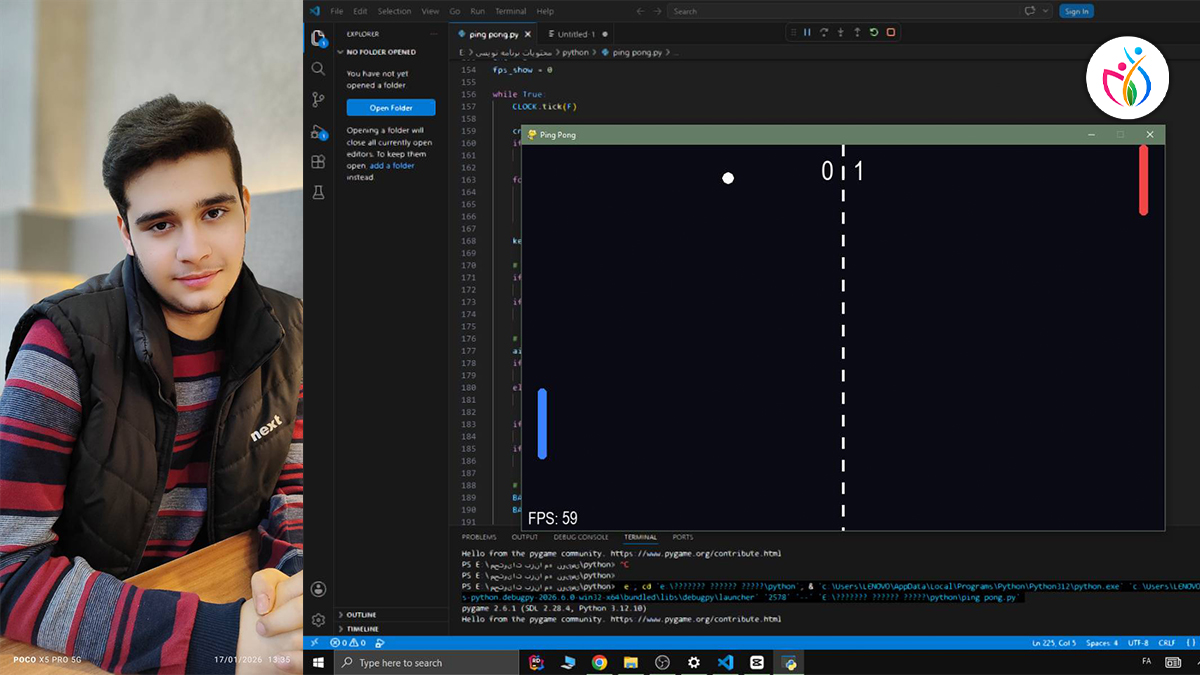Viewport: 1200px width, 675px height.
Task: Open the Terminal menu
Action: [x=510, y=11]
